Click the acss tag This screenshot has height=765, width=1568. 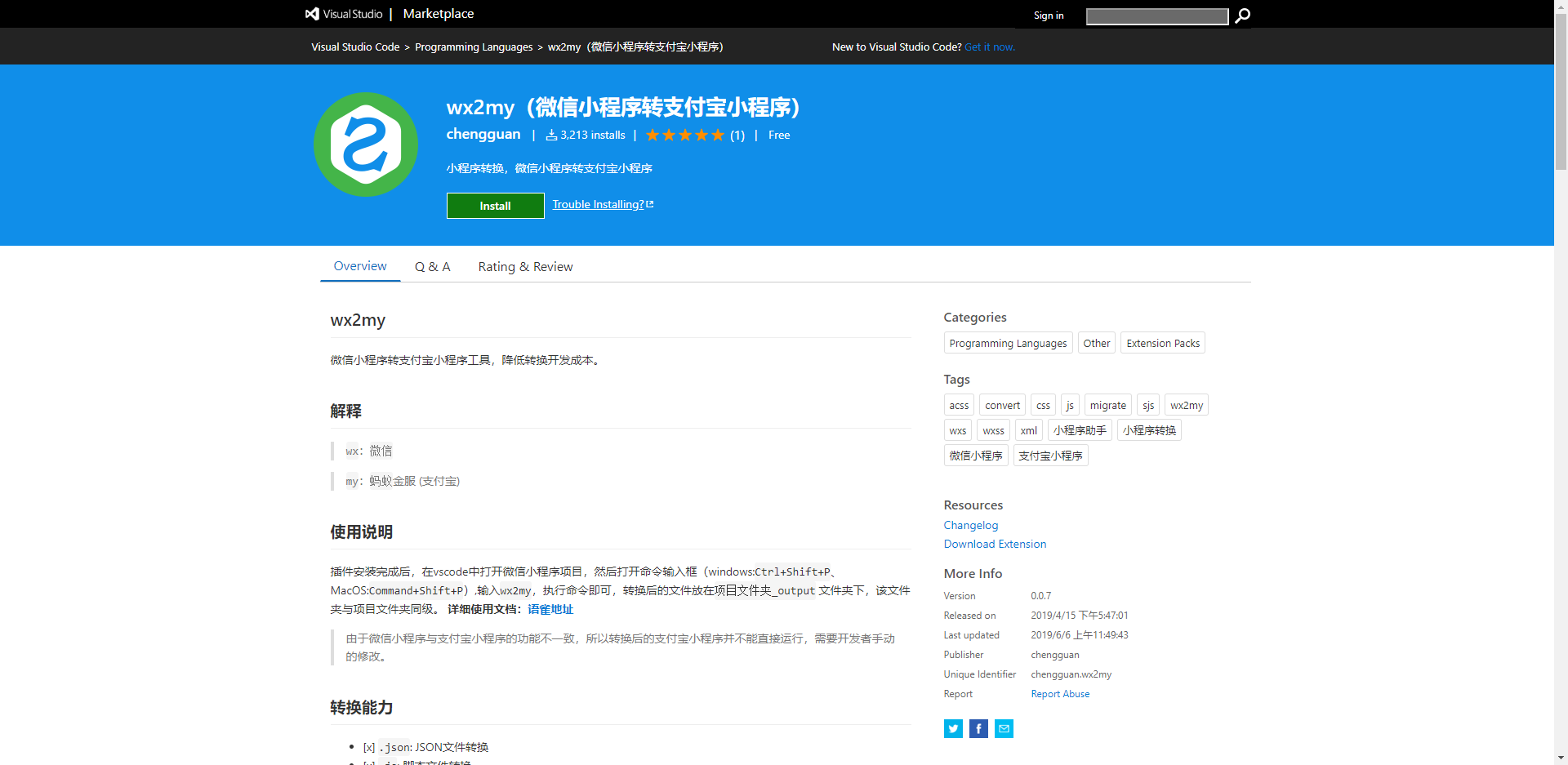click(959, 405)
